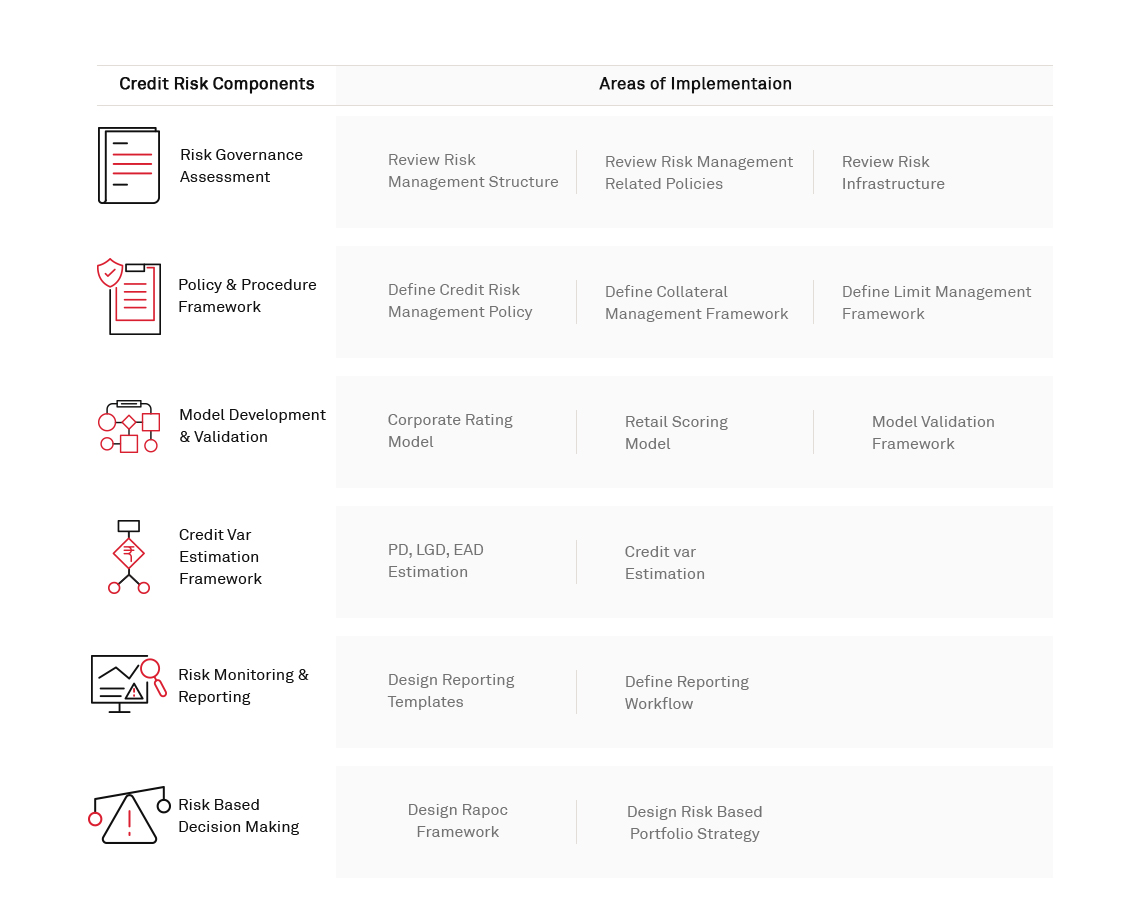Click the Risk Based Decision warning scale icon
Image resolution: width=1140 pixels, height=924 pixels.
(x=129, y=815)
